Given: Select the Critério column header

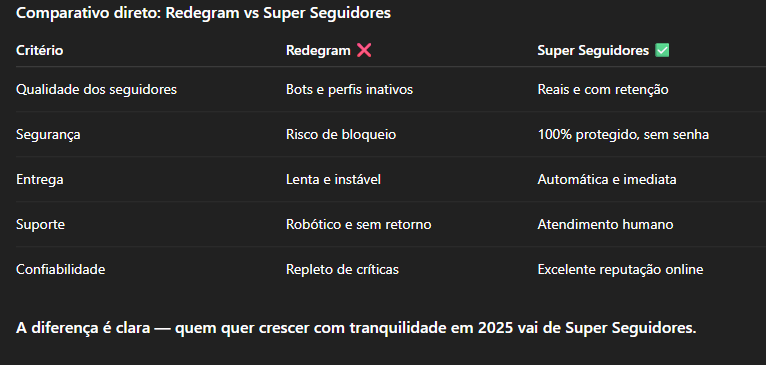Looking at the screenshot, I should tap(40, 50).
